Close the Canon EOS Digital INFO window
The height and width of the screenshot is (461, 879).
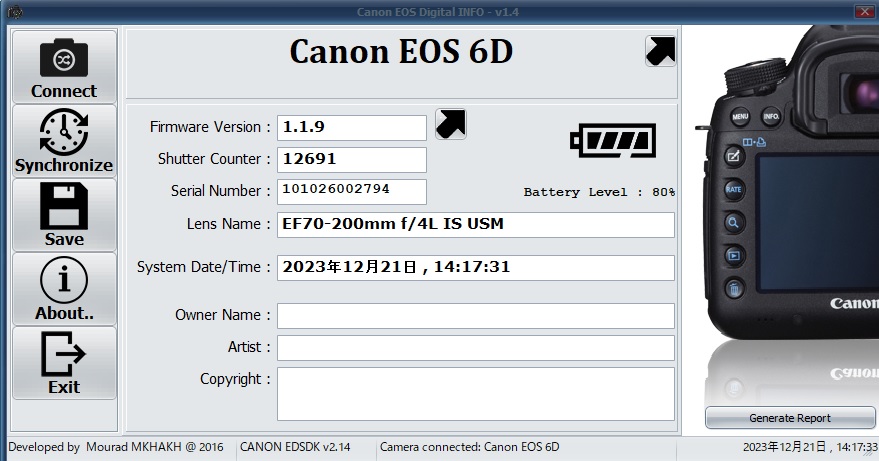[863, 11]
